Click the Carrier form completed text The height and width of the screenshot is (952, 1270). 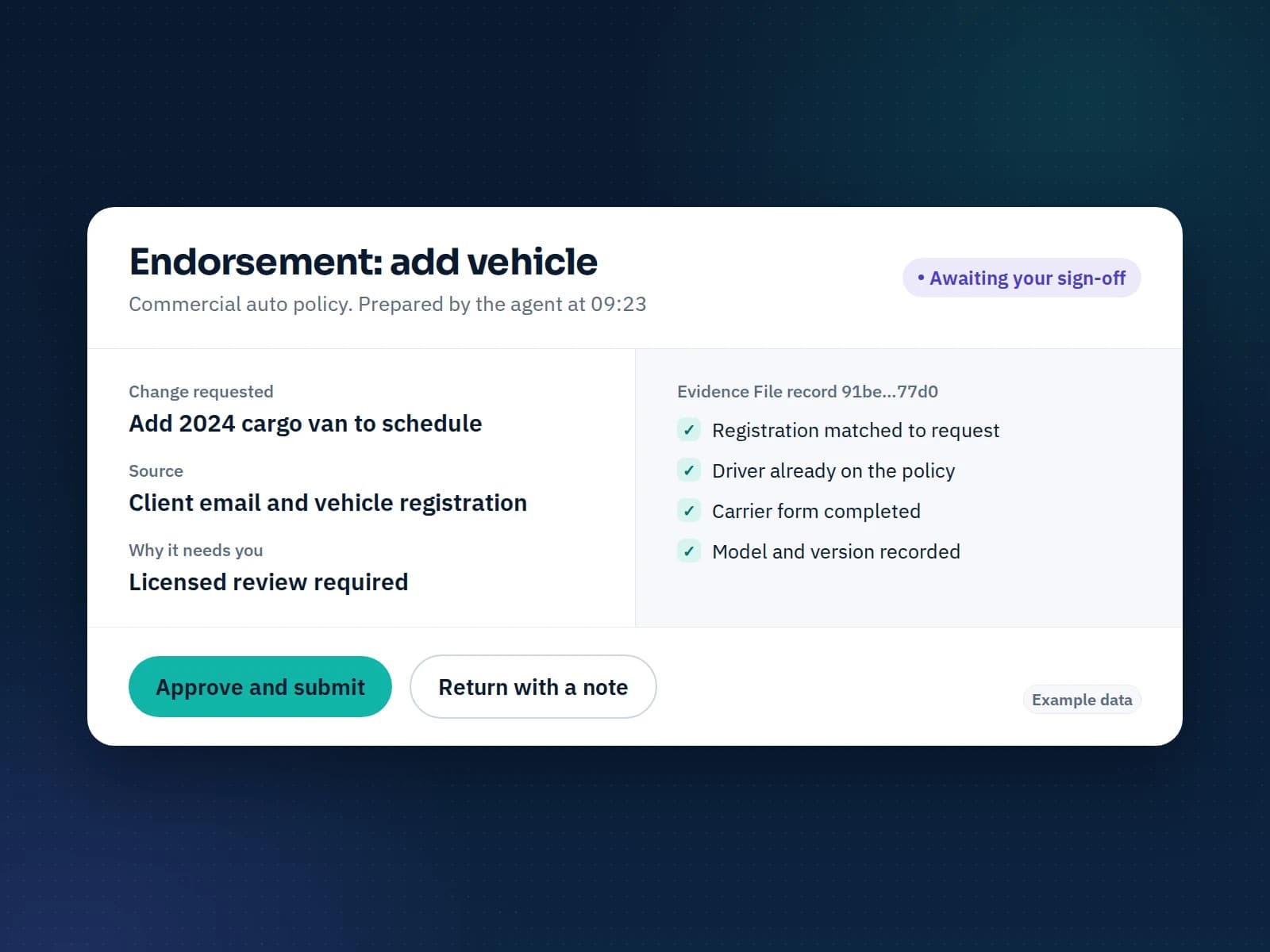816,512
